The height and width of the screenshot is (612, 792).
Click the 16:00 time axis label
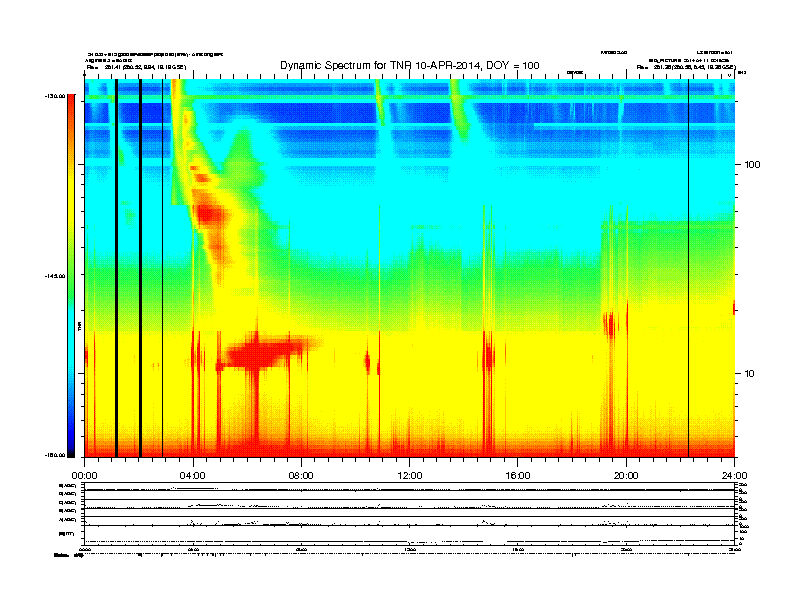(x=518, y=476)
